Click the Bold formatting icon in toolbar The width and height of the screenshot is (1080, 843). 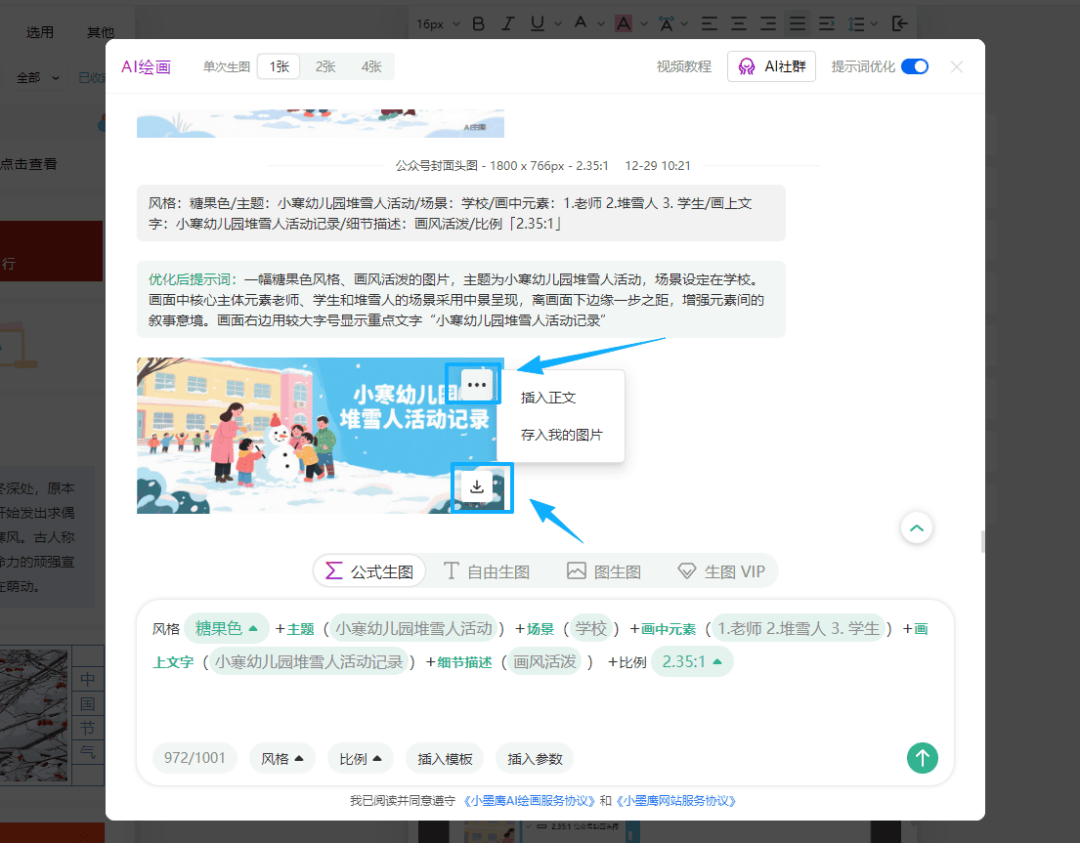478,23
